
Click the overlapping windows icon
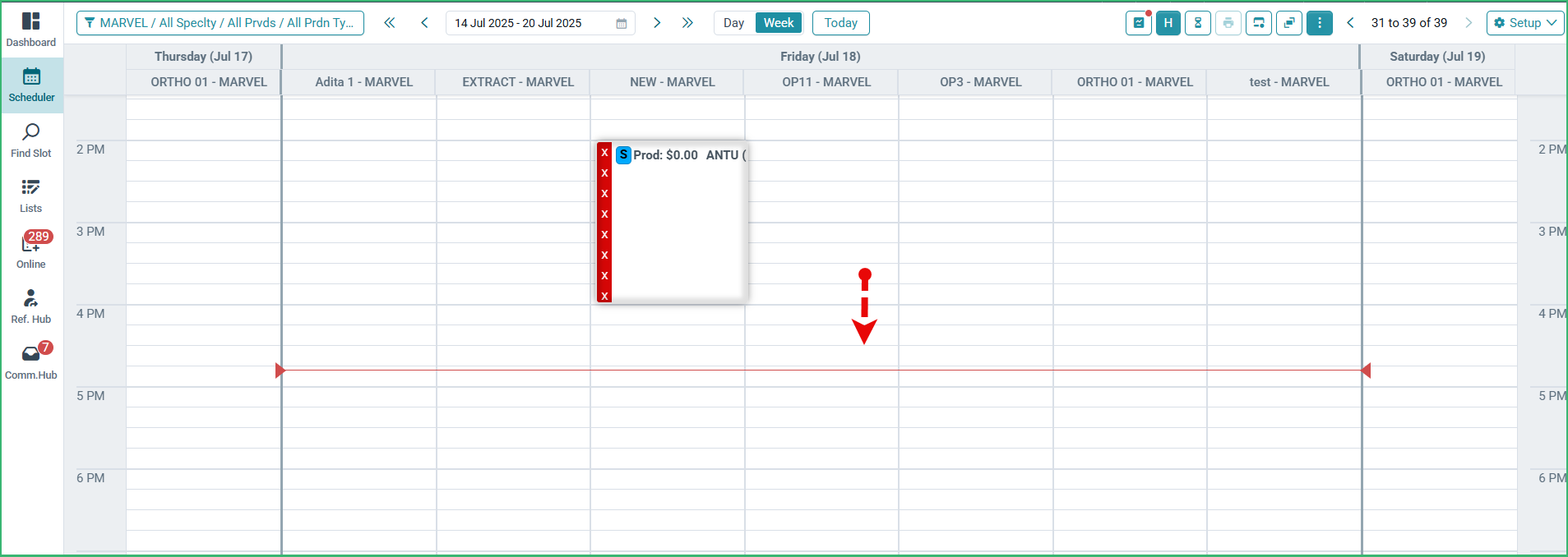coord(1289,23)
